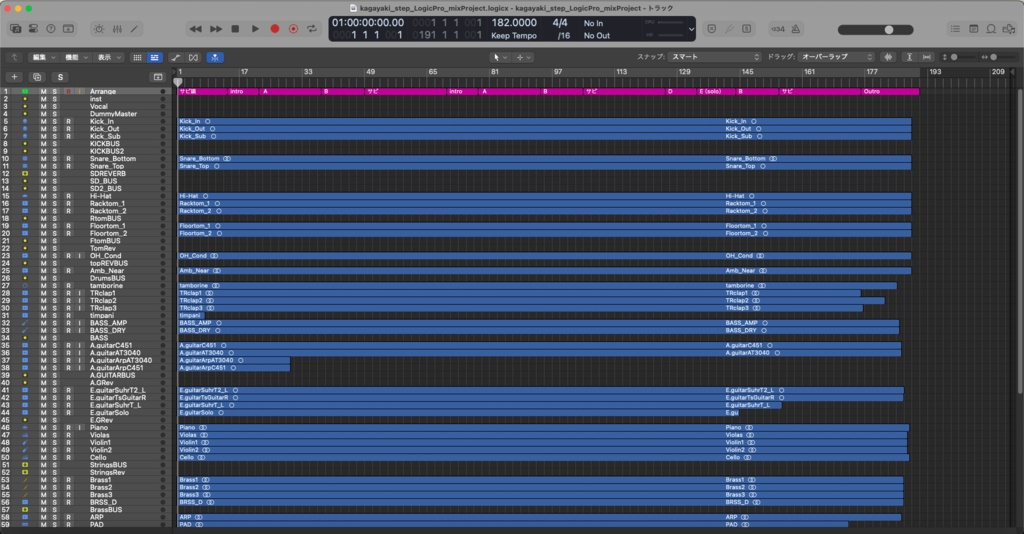Toggle the Flex show icon
The height and width of the screenshot is (534, 1024).
tap(193, 57)
